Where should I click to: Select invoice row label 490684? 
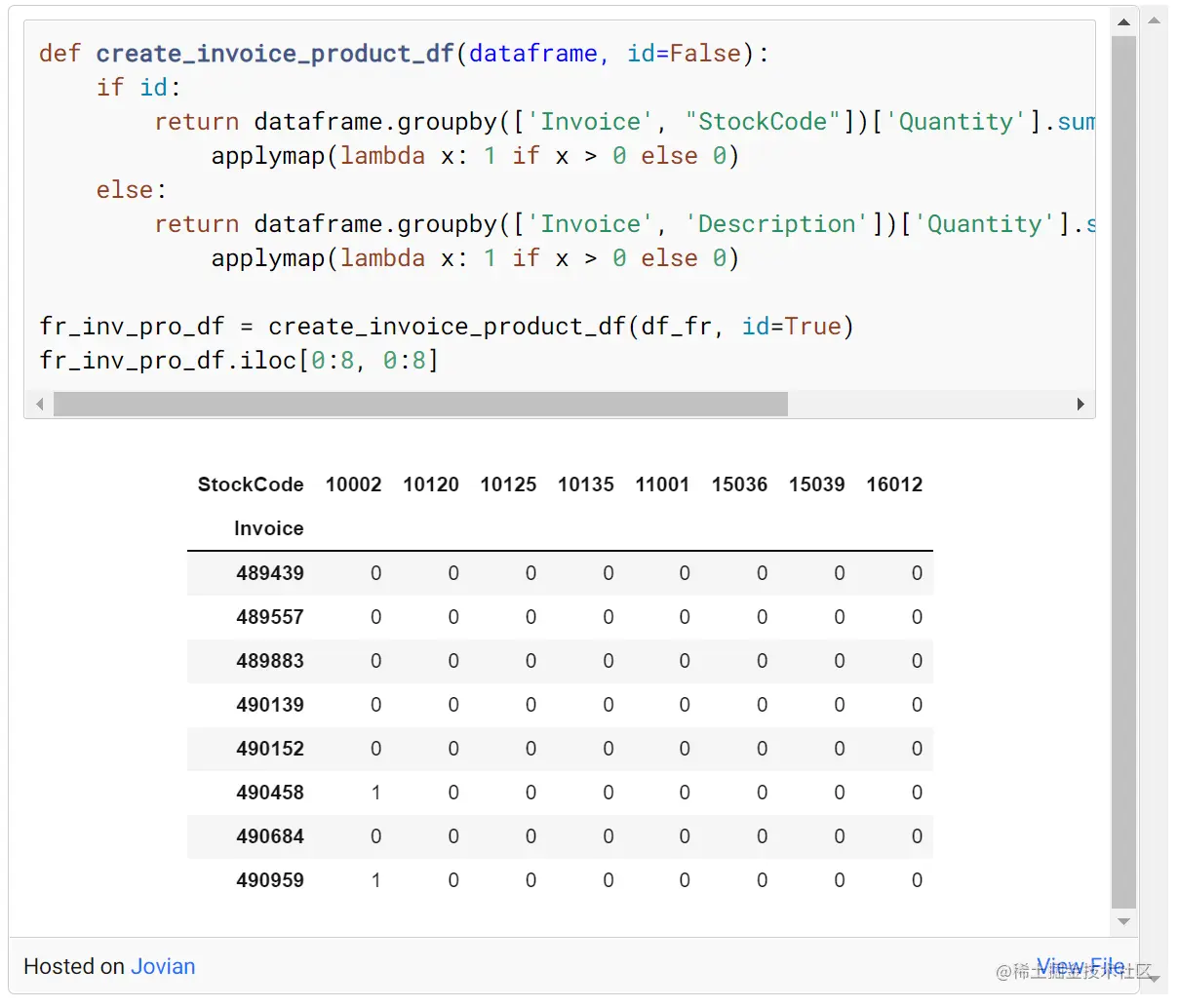[x=270, y=836]
